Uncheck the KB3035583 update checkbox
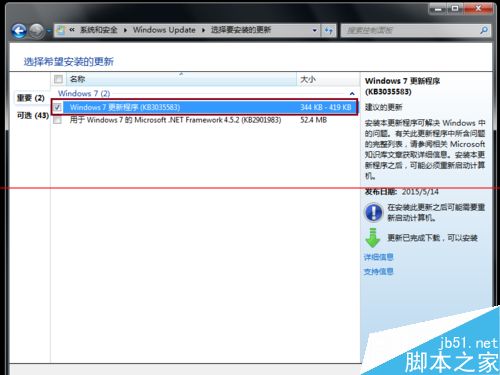 coord(57,107)
